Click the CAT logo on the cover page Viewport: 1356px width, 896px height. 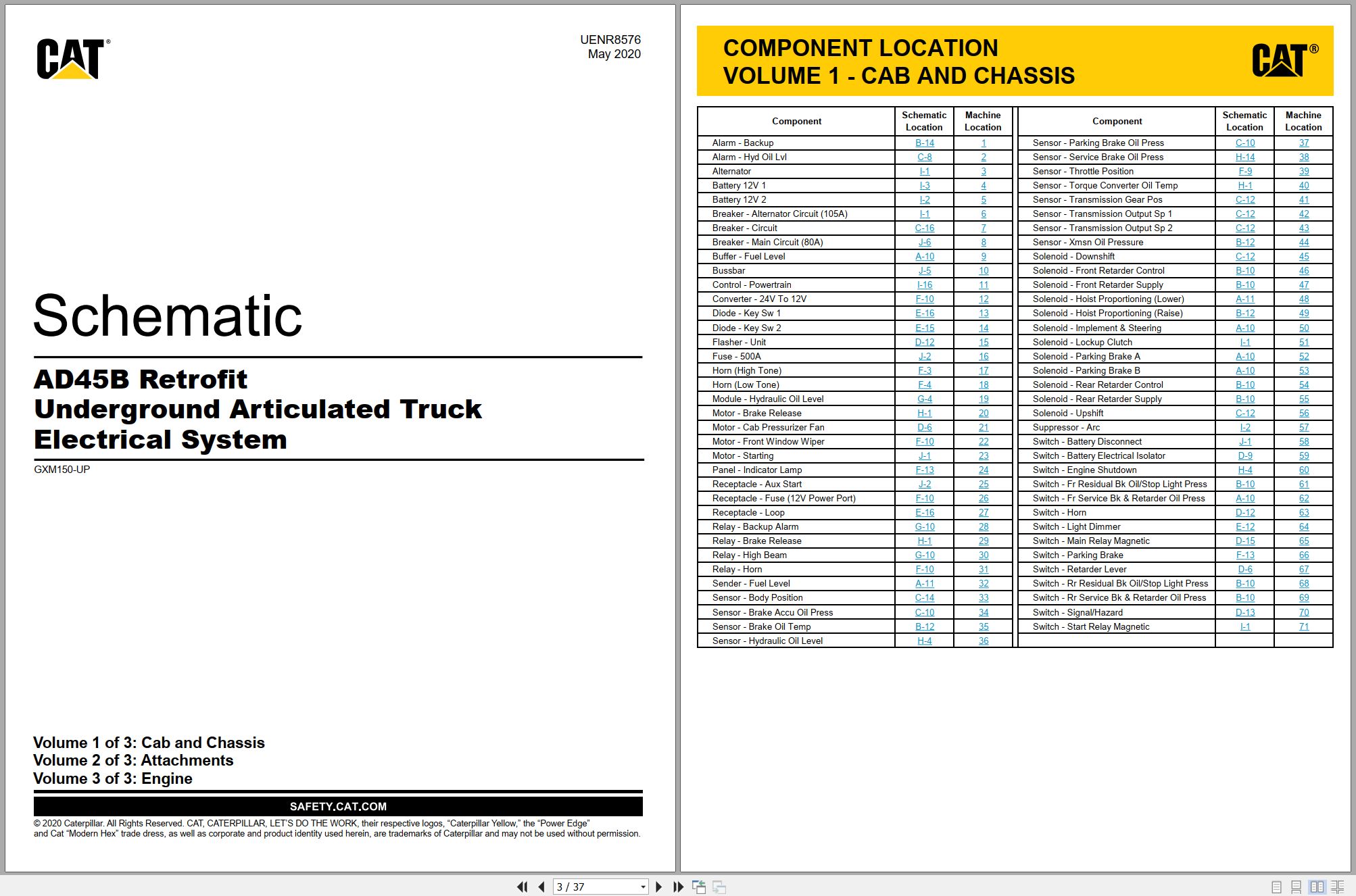click(x=73, y=59)
